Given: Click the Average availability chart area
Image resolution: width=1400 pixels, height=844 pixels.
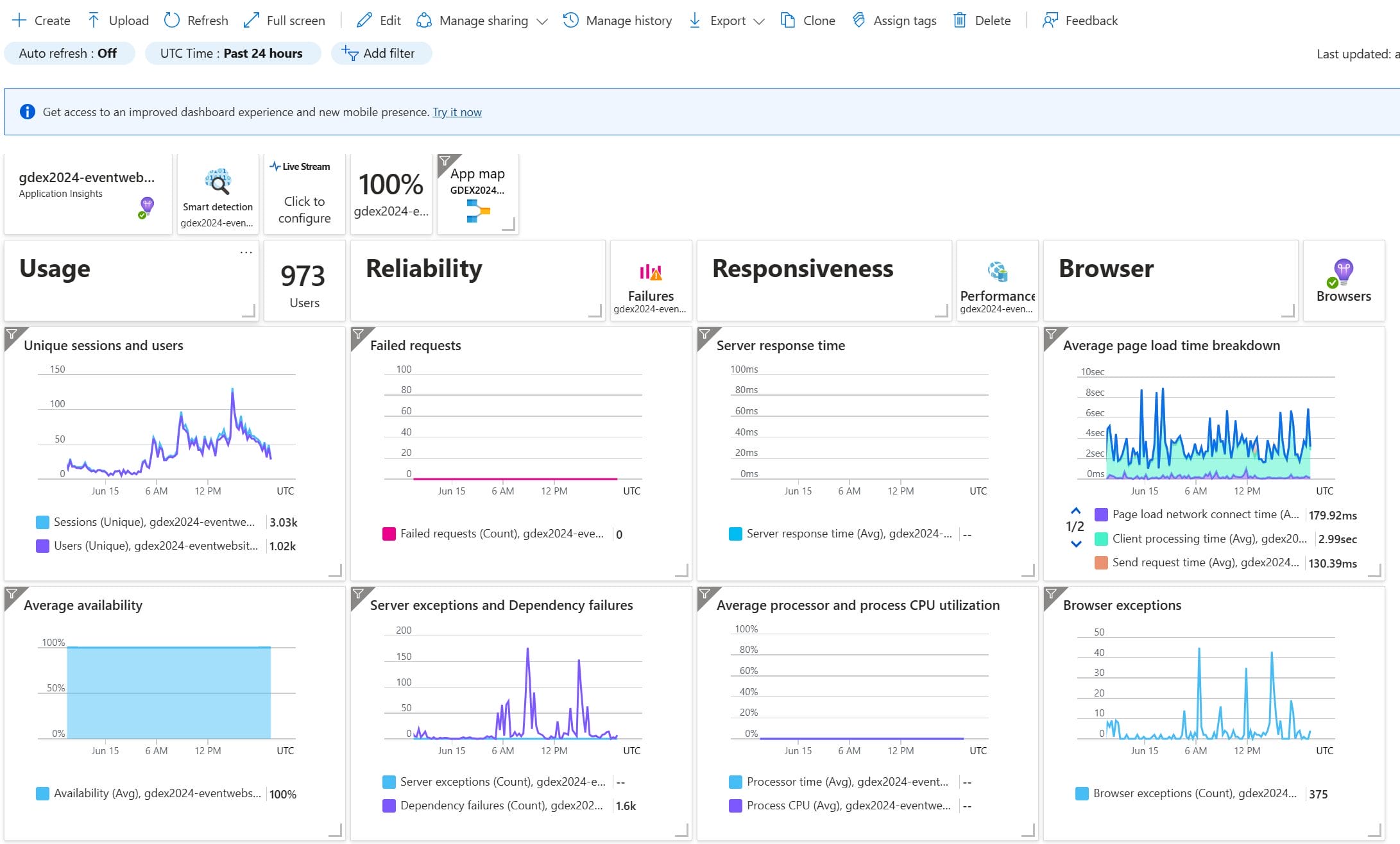Looking at the screenshot, I should point(169,693).
